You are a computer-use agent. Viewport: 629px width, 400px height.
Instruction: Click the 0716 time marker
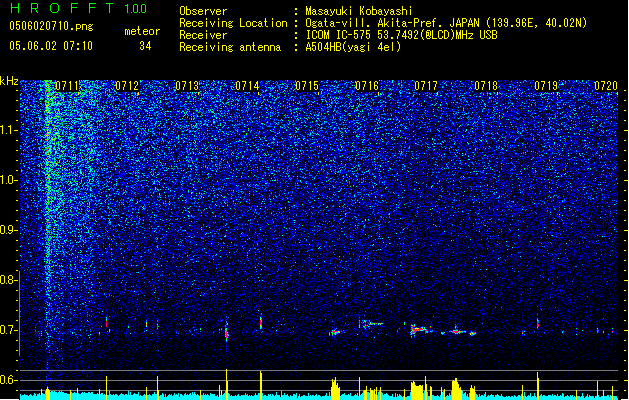(367, 86)
